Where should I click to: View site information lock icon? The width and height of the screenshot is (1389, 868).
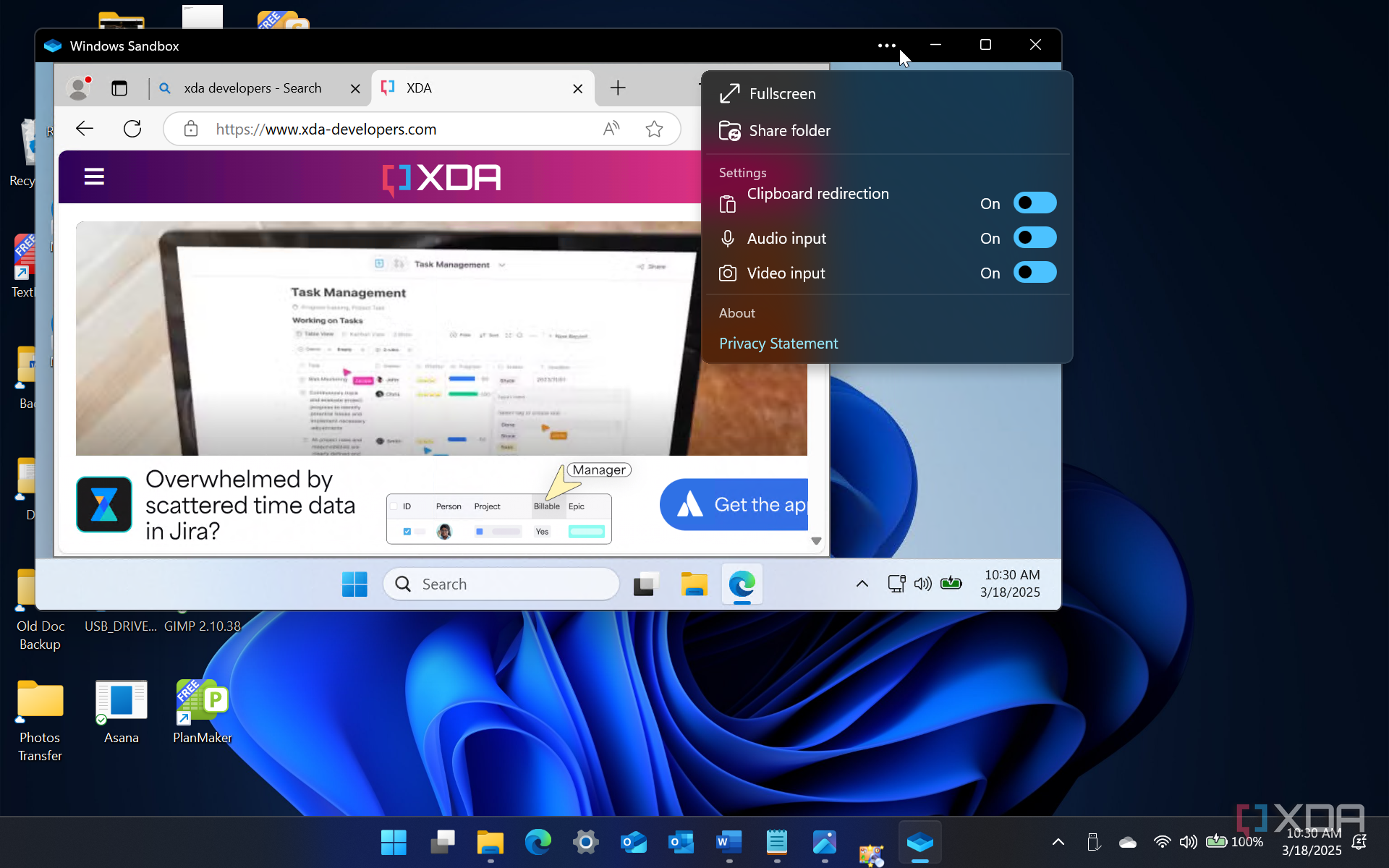pos(191,129)
